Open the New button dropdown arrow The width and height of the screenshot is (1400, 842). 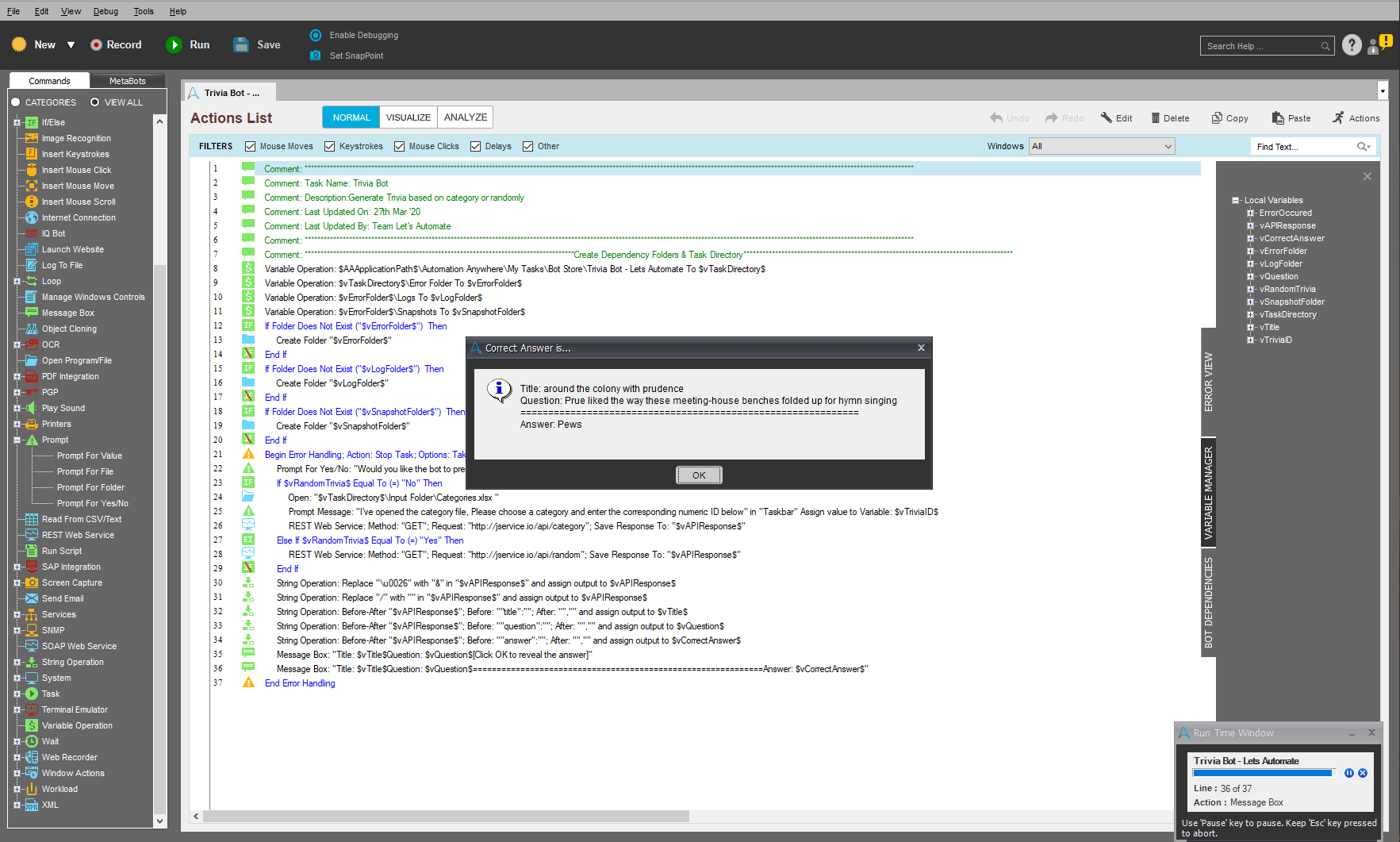tap(71, 45)
